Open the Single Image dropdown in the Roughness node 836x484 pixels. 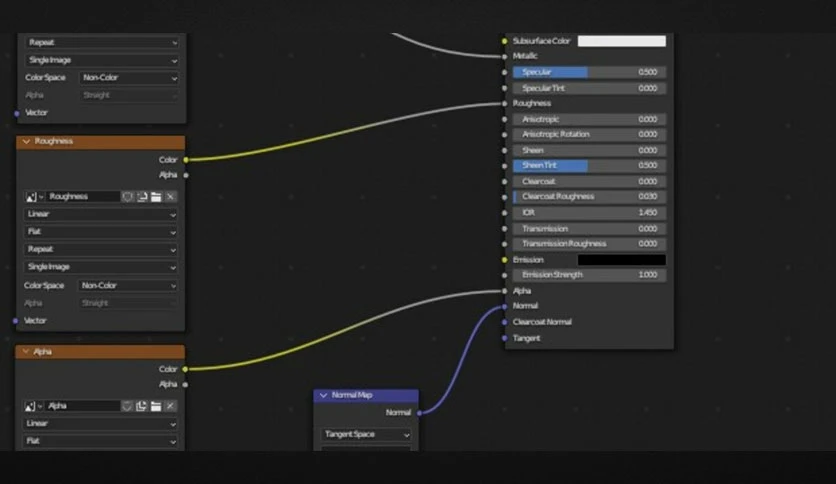tap(101, 267)
